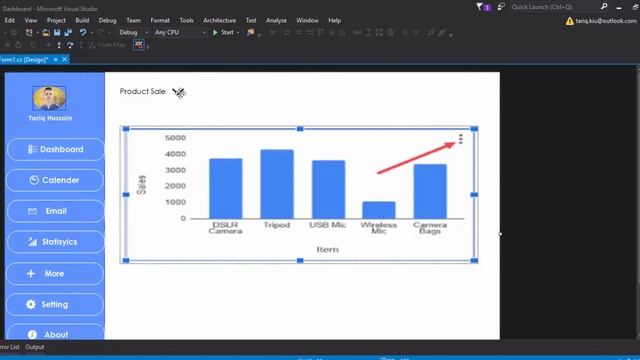Click the Item axis title in chart

click(327, 249)
